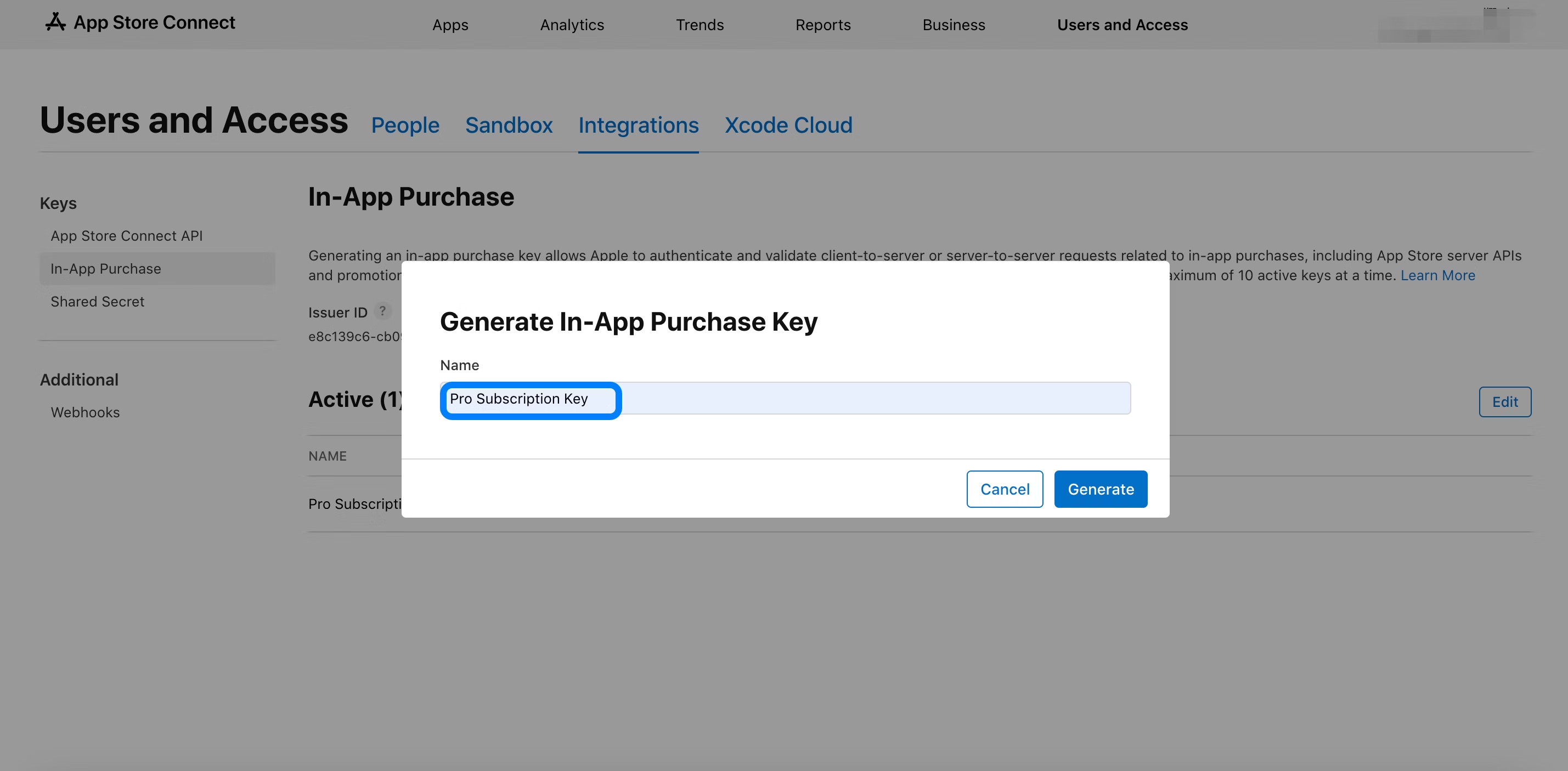The height and width of the screenshot is (771, 1568).
Task: Select App Store Connect API in sidebar
Action: pyautogui.click(x=126, y=236)
